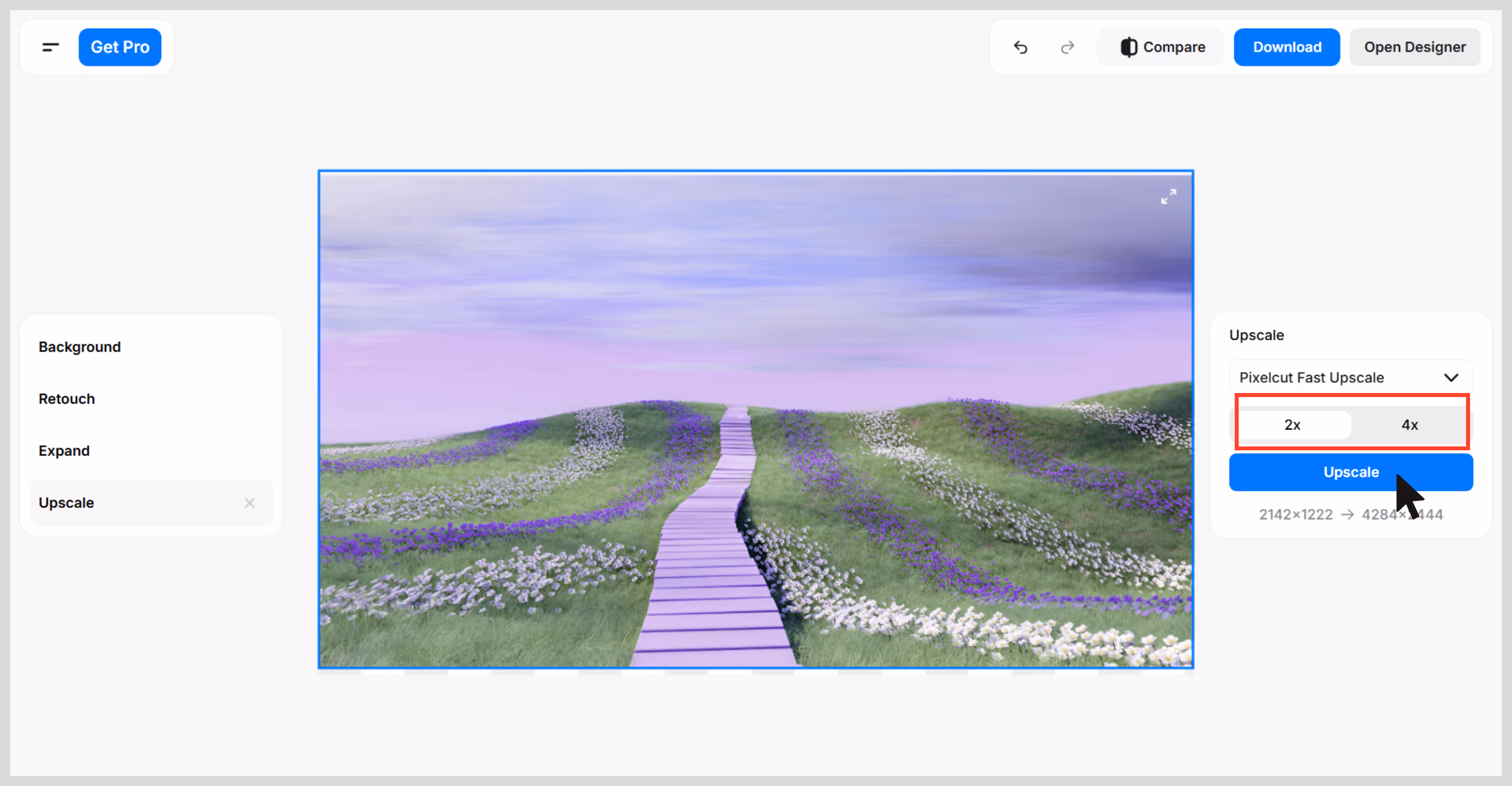
Task: Select the Upscale item in left panel
Action: [x=152, y=503]
